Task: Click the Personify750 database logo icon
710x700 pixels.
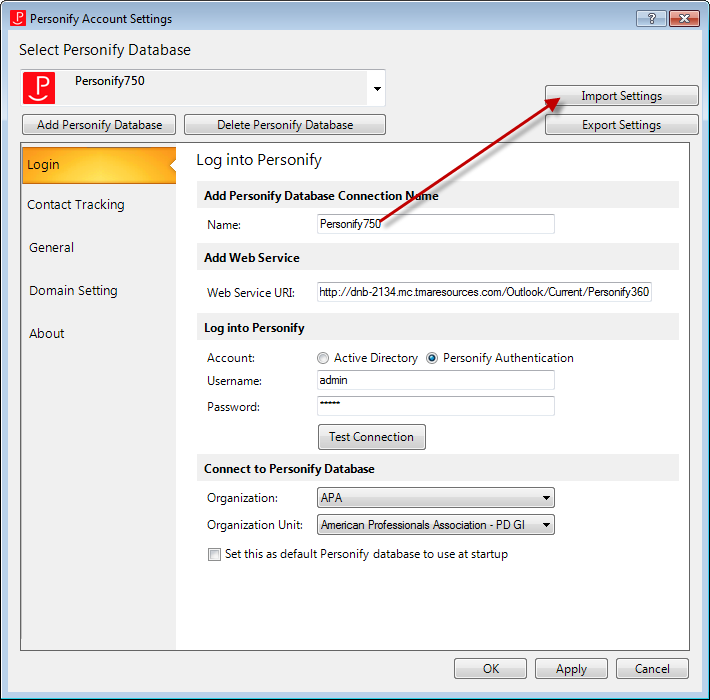Action: point(39,88)
